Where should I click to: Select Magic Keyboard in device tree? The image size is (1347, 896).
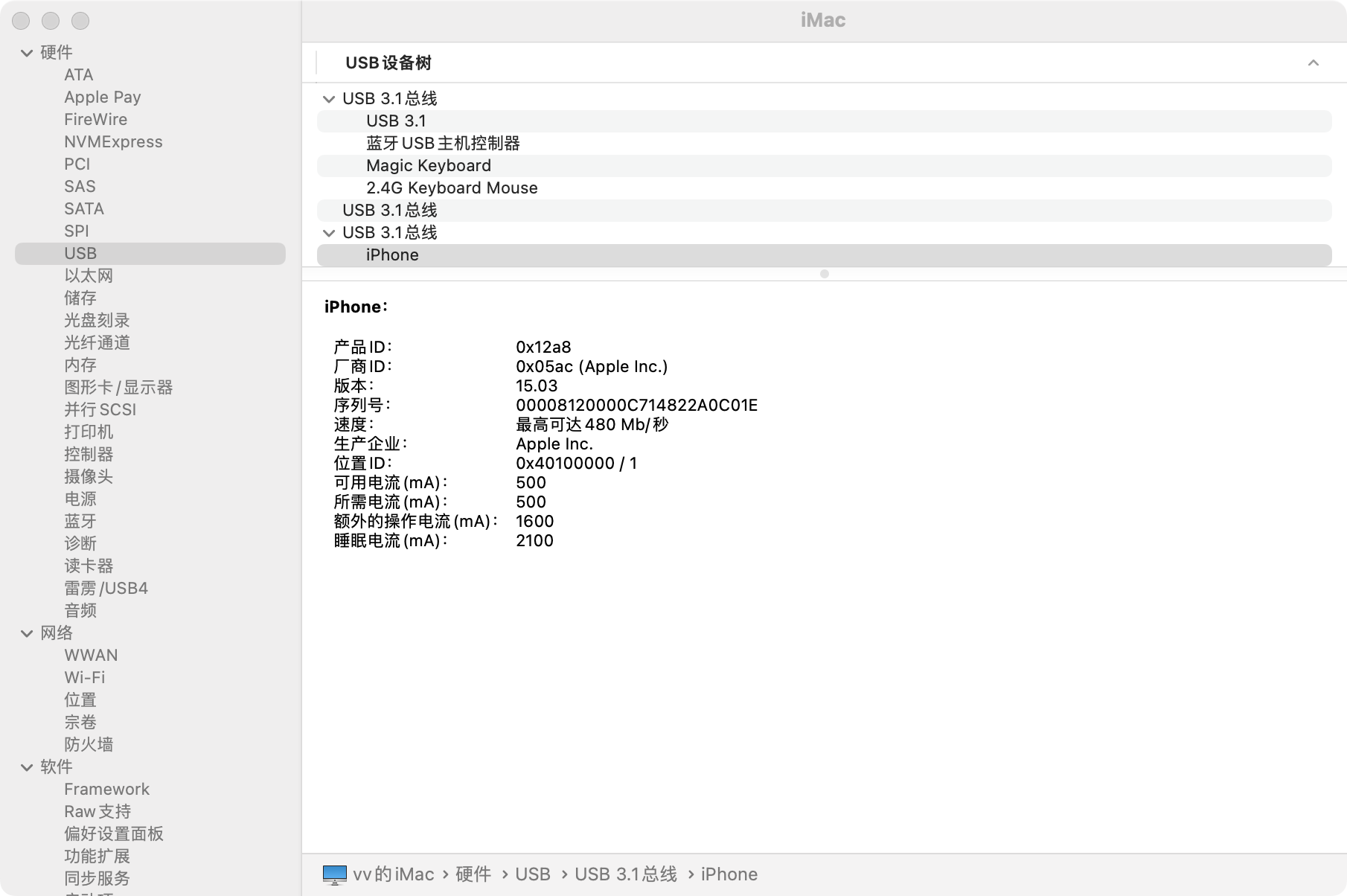coord(825,166)
